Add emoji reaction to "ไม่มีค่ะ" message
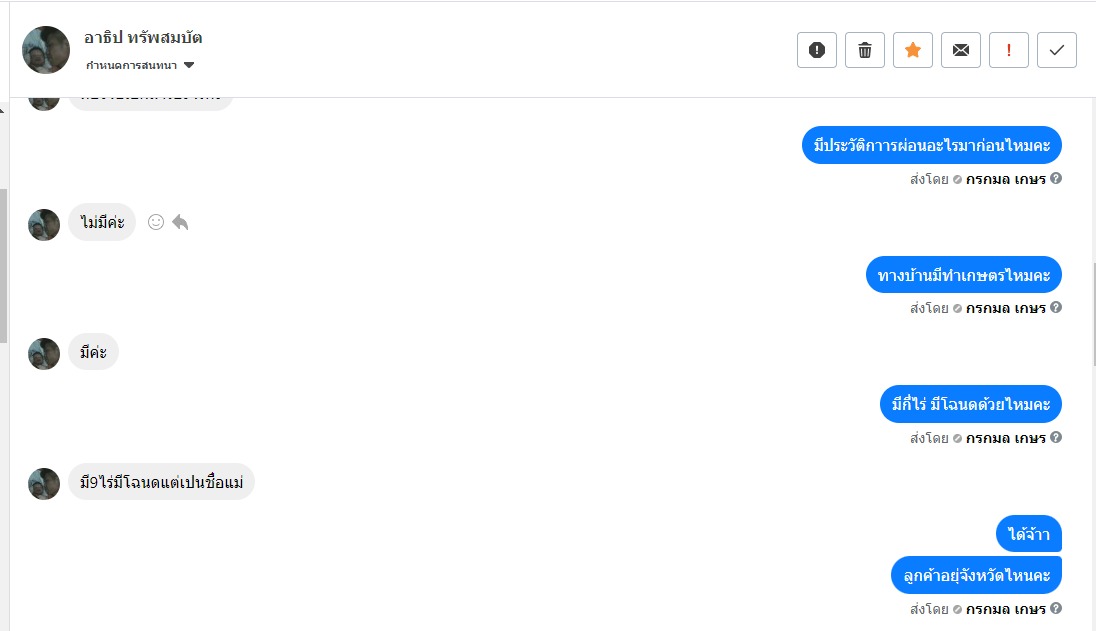 tap(156, 222)
